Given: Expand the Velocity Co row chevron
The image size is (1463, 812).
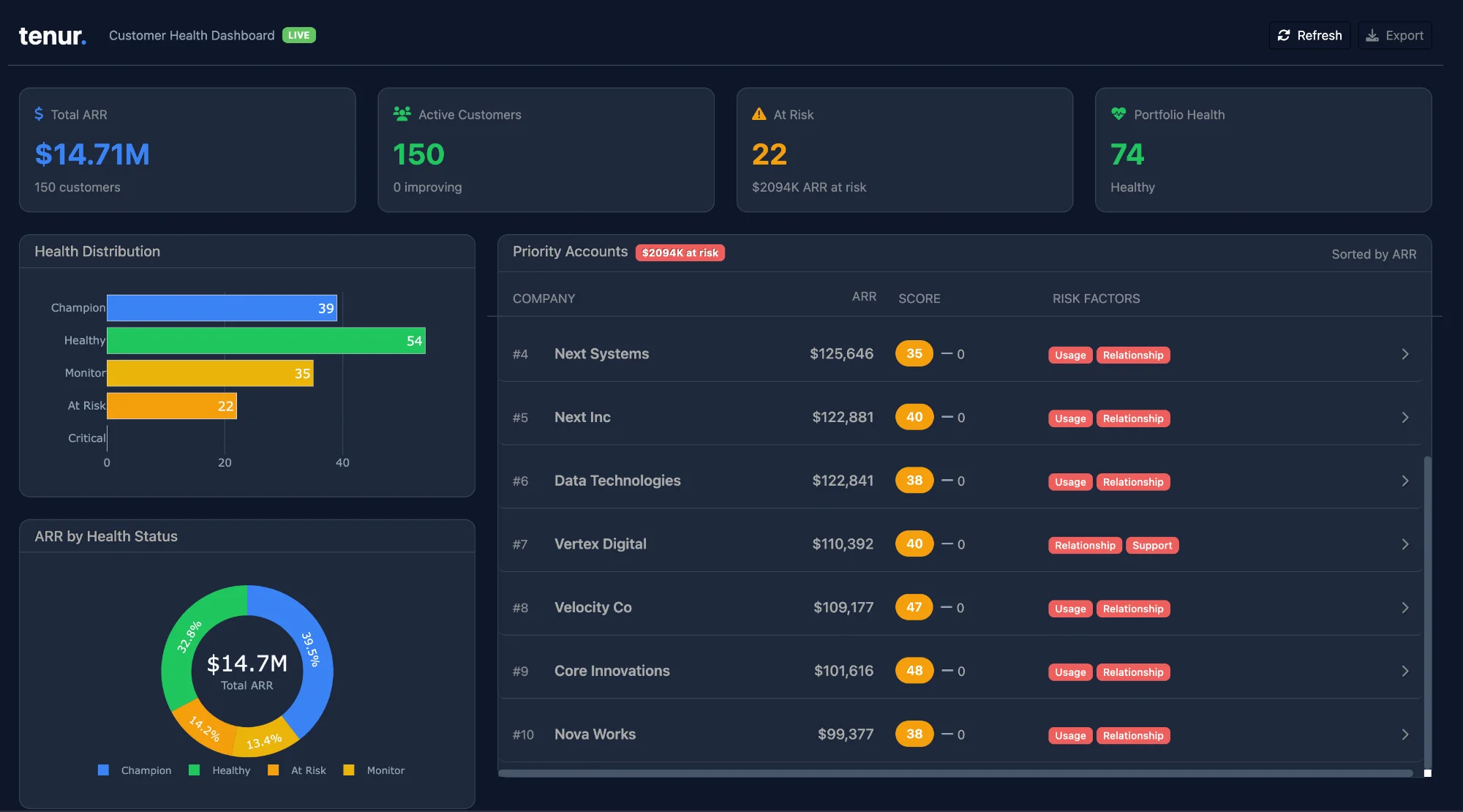Looking at the screenshot, I should pos(1405,607).
